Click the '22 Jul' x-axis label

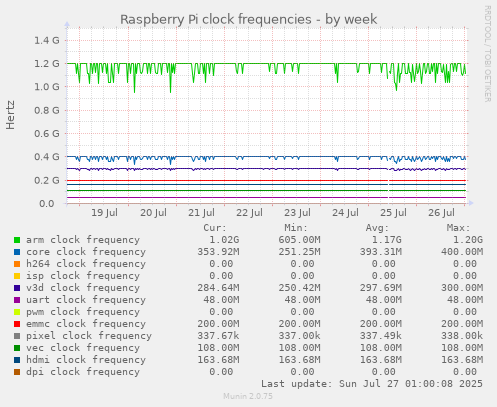click(249, 213)
